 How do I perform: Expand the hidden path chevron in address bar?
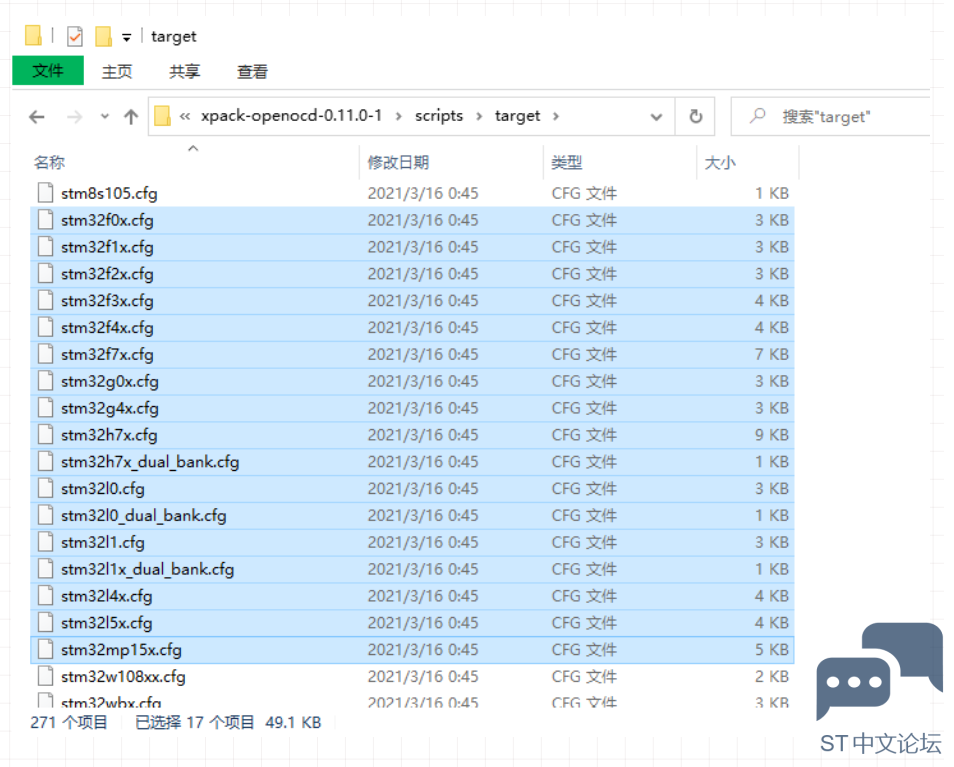(x=185, y=116)
